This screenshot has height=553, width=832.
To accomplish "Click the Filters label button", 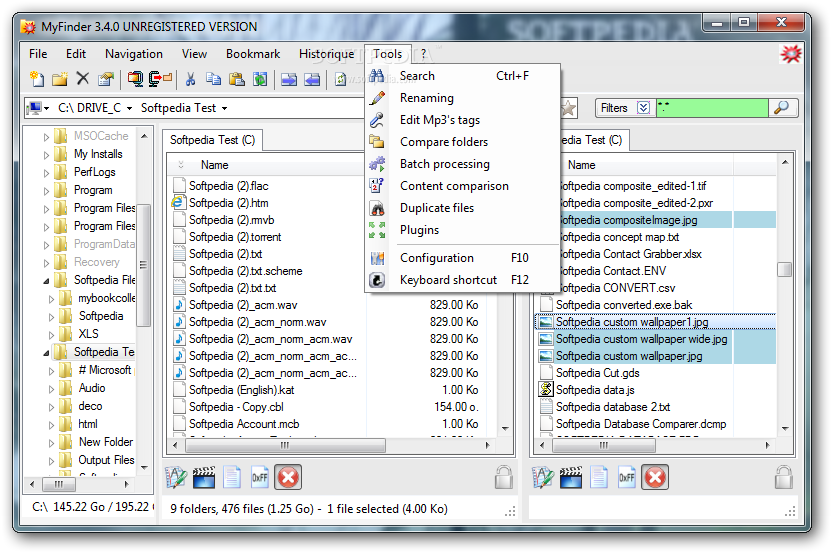I will [614, 108].
